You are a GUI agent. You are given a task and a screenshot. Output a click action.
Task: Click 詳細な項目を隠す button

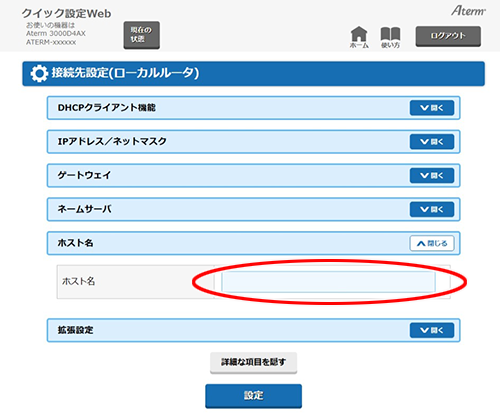253,363
